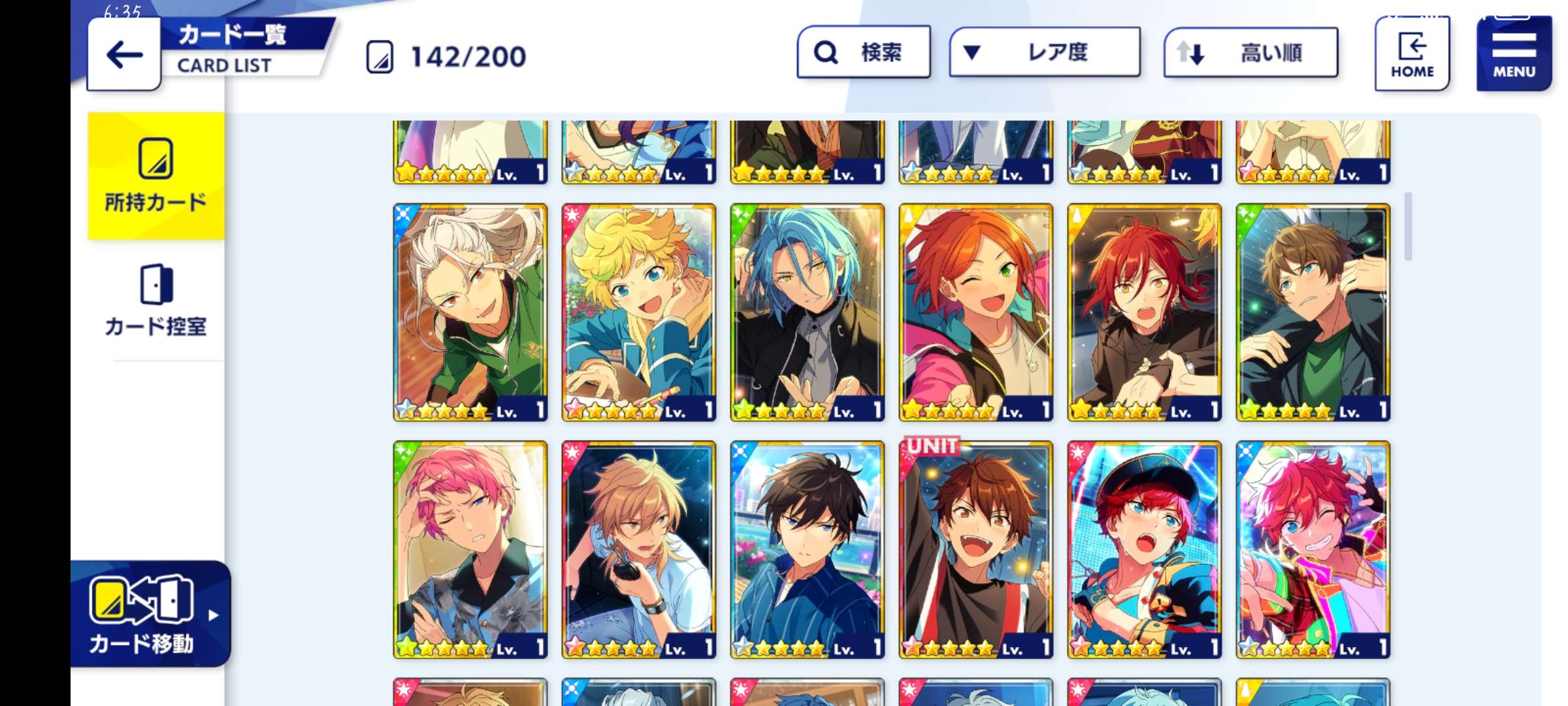Toggle the 高い順 sort order

1250,52
